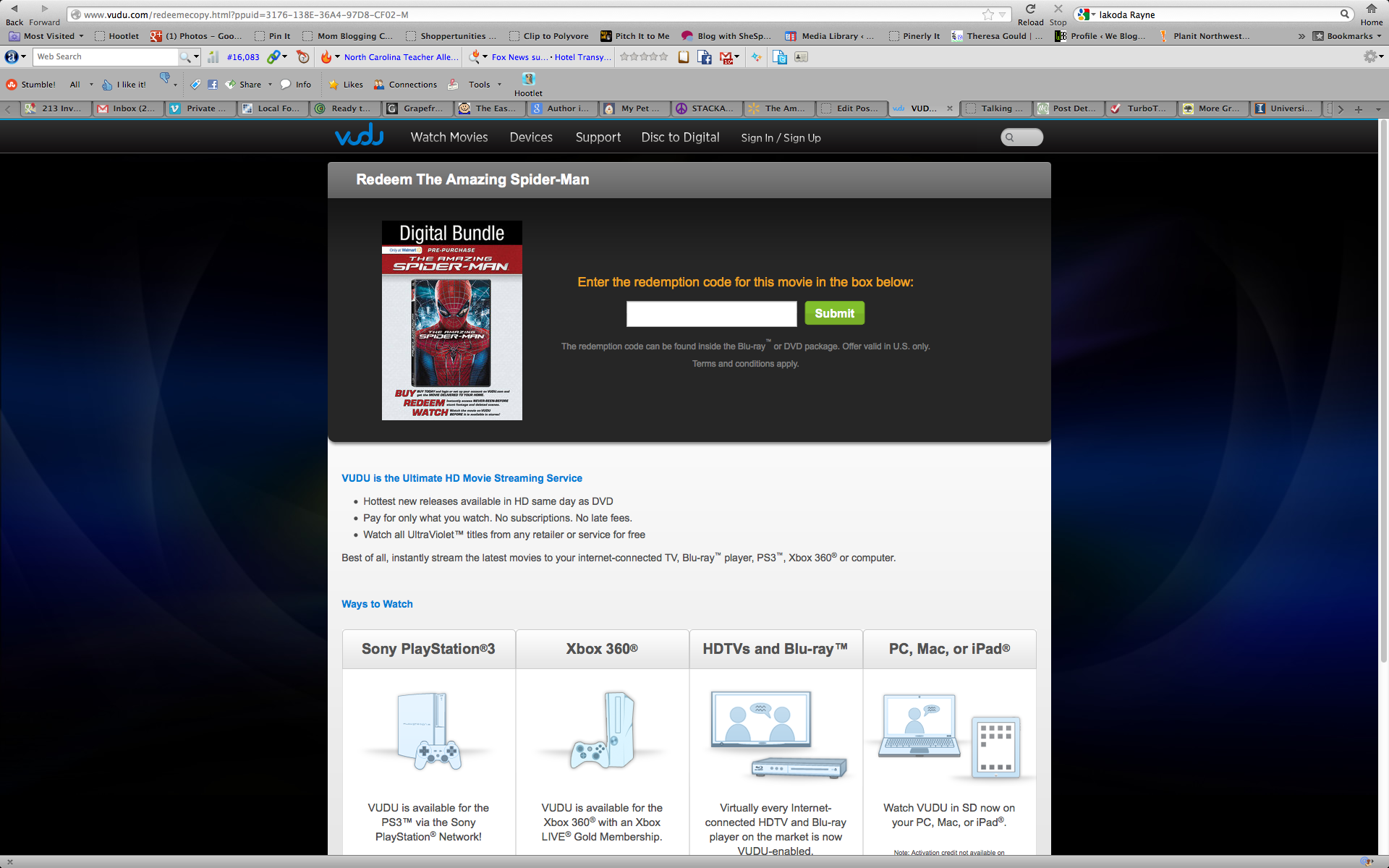1389x868 pixels.
Task: Open Disc to Digital in navigation
Action: (x=680, y=137)
